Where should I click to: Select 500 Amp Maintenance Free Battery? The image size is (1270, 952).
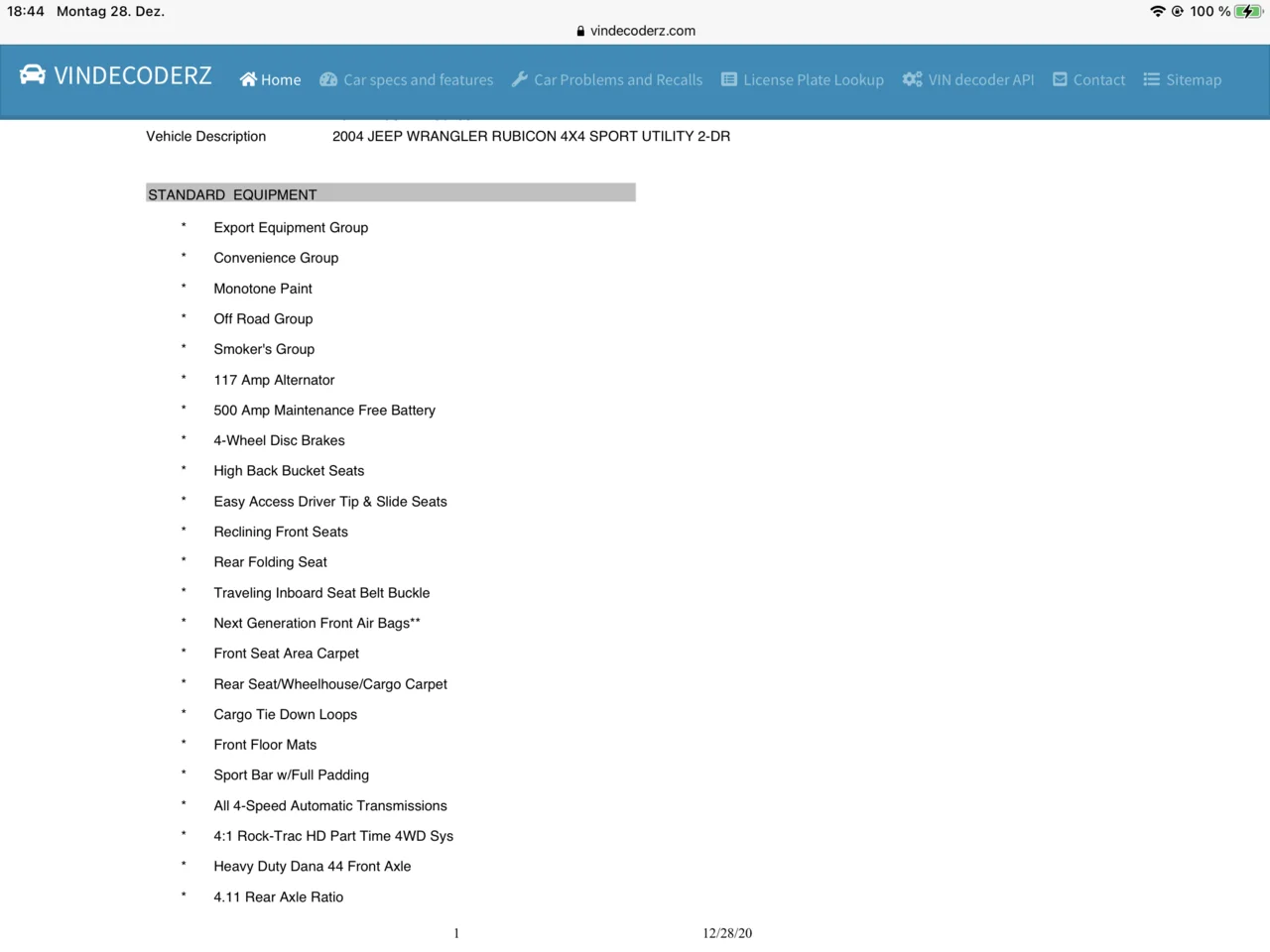click(324, 410)
